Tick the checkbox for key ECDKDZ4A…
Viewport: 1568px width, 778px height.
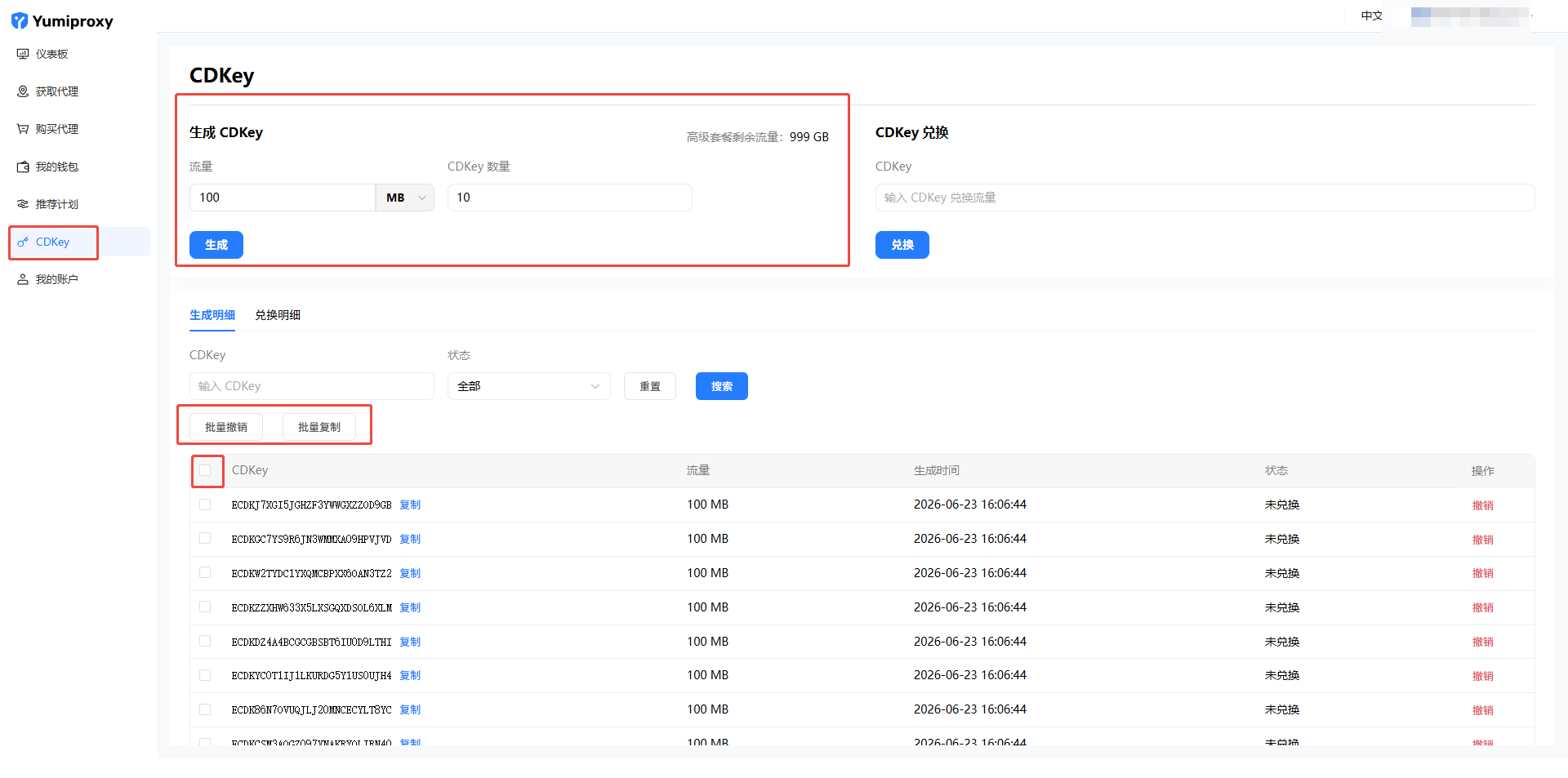point(205,642)
